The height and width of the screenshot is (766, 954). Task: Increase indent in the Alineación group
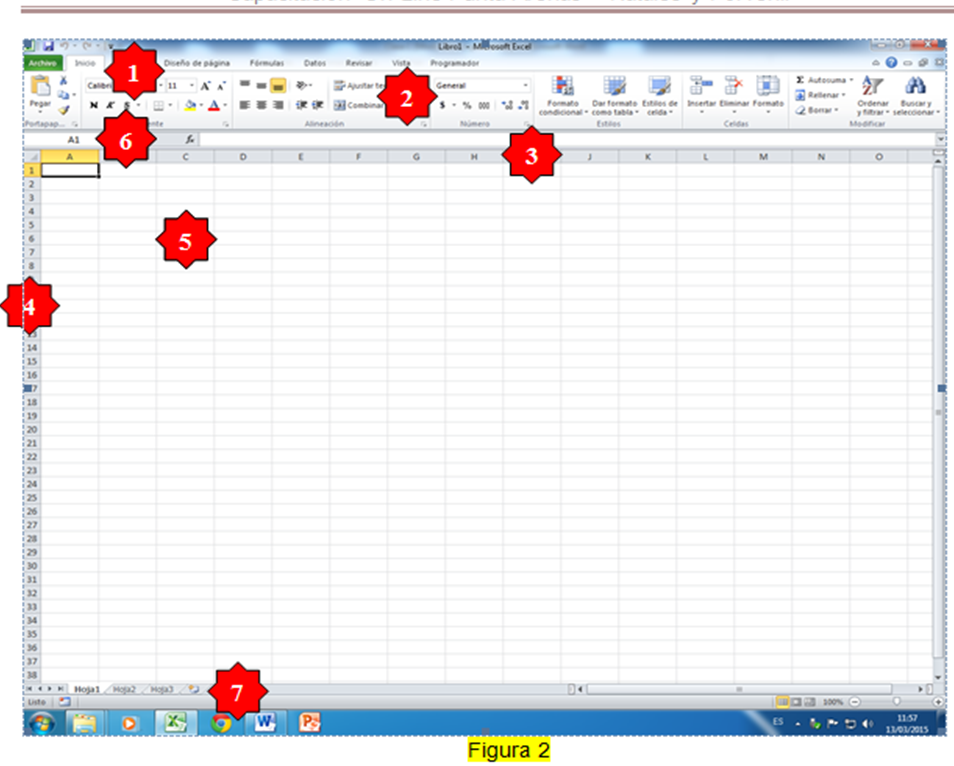coord(318,105)
